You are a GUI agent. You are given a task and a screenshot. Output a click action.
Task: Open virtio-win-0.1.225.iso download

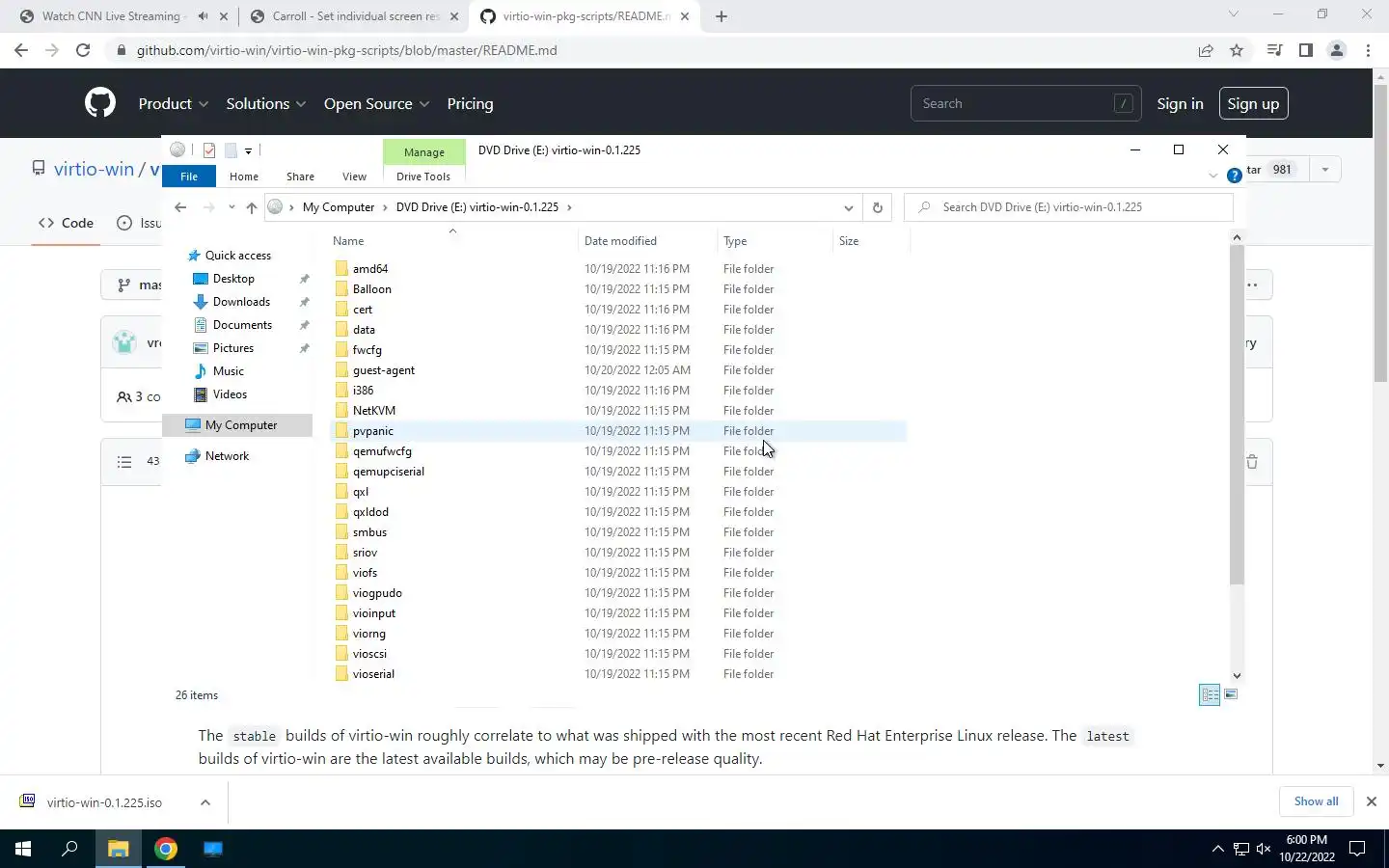104,802
